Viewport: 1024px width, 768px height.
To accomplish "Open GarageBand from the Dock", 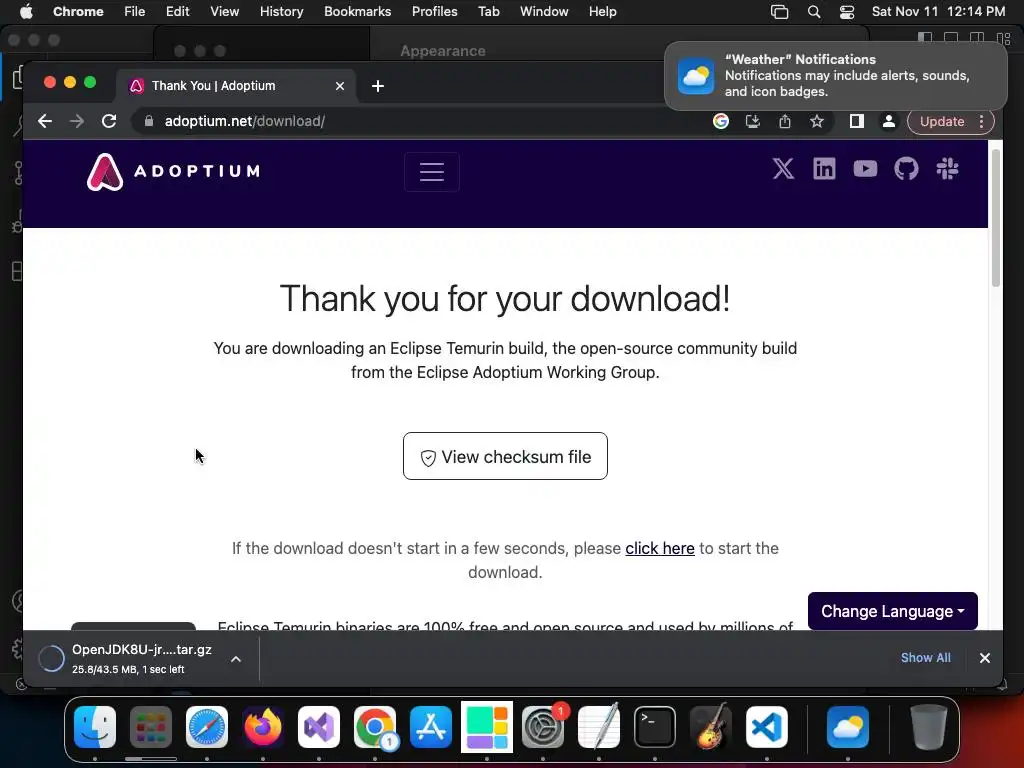I will [x=711, y=727].
